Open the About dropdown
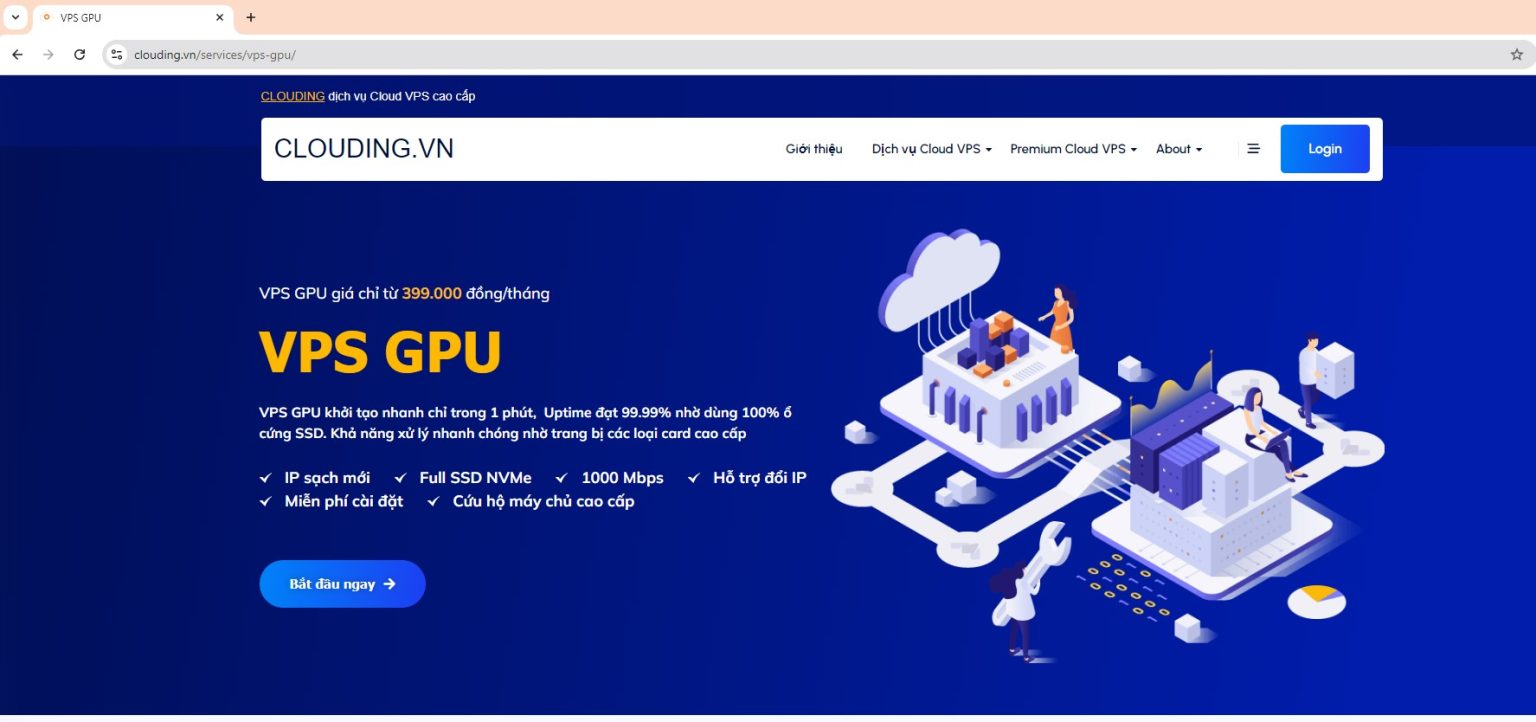The image size is (1536, 722). pyautogui.click(x=1178, y=148)
